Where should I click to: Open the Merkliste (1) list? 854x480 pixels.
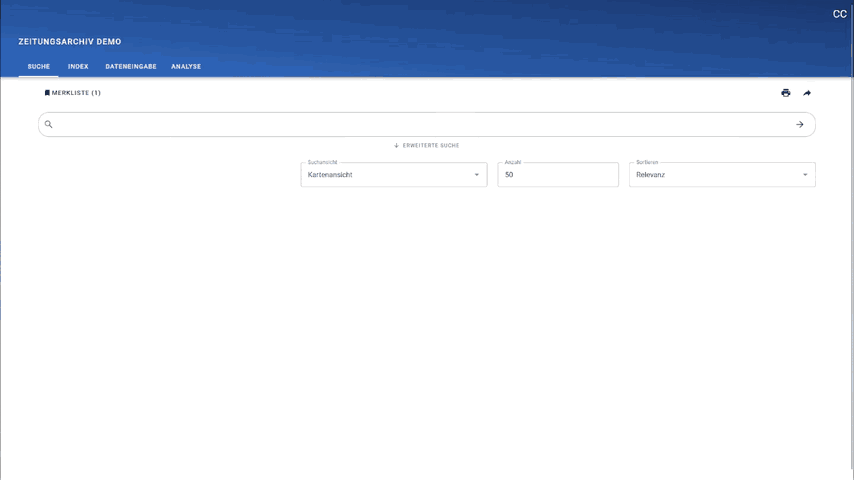[x=76, y=93]
